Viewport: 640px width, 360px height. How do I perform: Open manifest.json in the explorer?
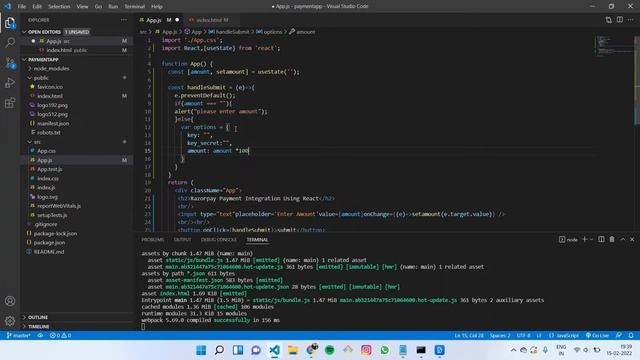point(53,123)
